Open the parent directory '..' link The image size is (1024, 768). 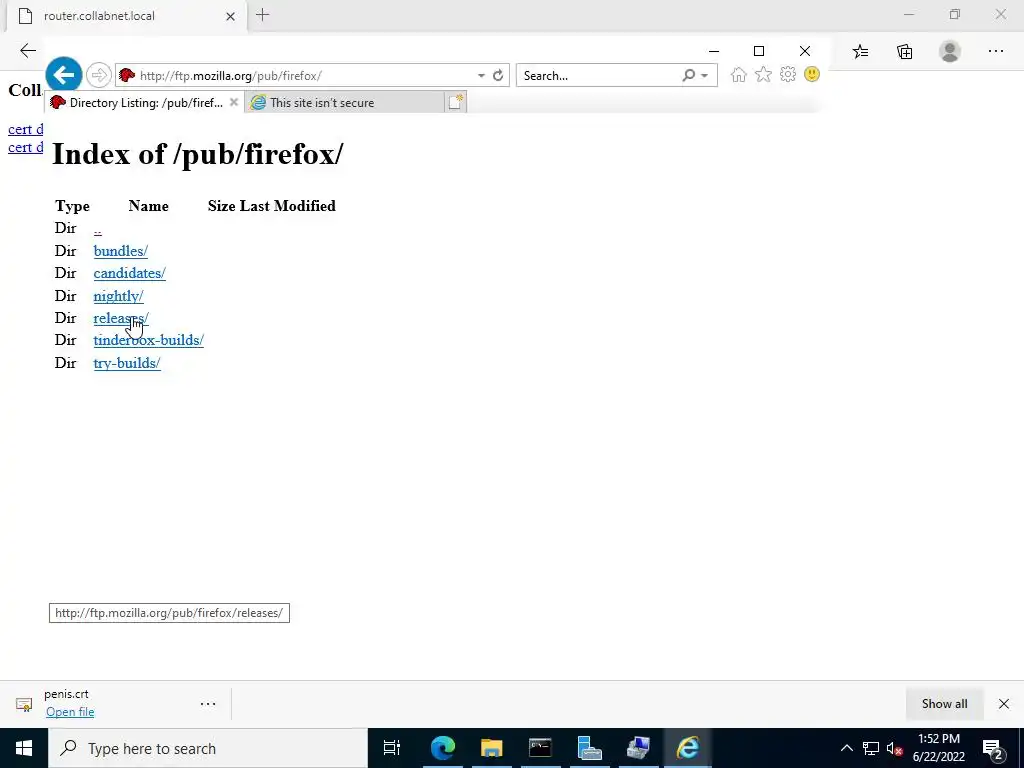[x=97, y=230]
